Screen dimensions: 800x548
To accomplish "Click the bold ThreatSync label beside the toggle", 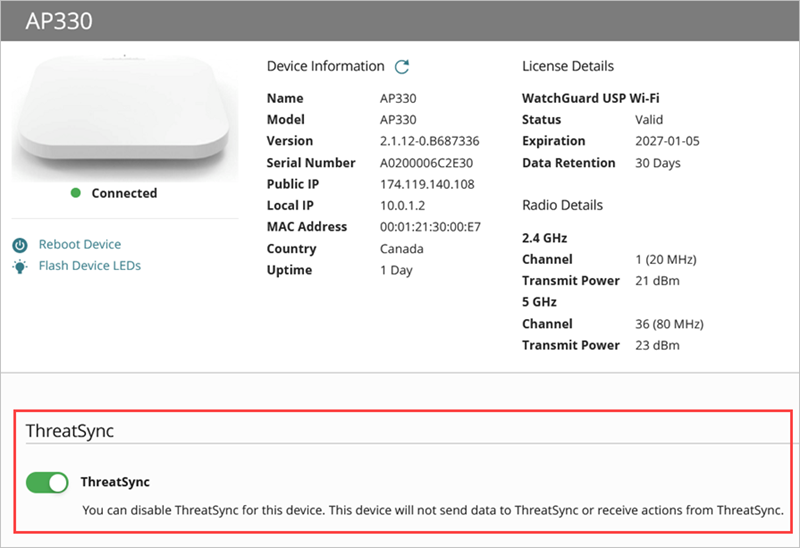I will [x=115, y=483].
